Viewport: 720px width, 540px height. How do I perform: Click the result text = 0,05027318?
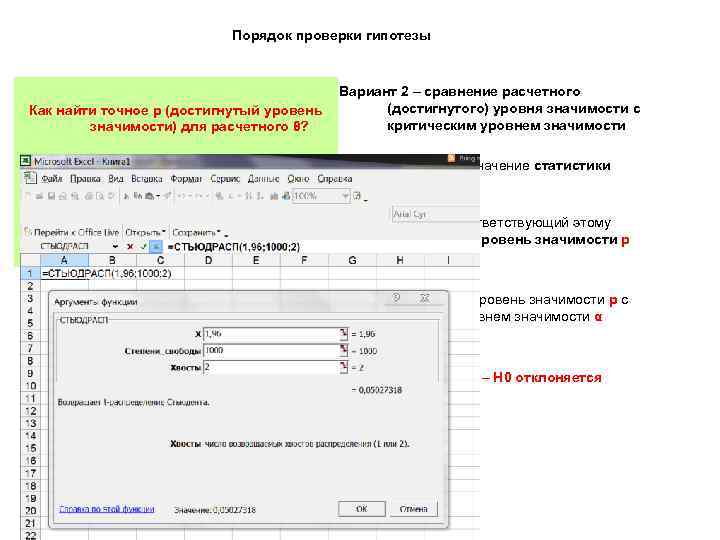pos(377,390)
